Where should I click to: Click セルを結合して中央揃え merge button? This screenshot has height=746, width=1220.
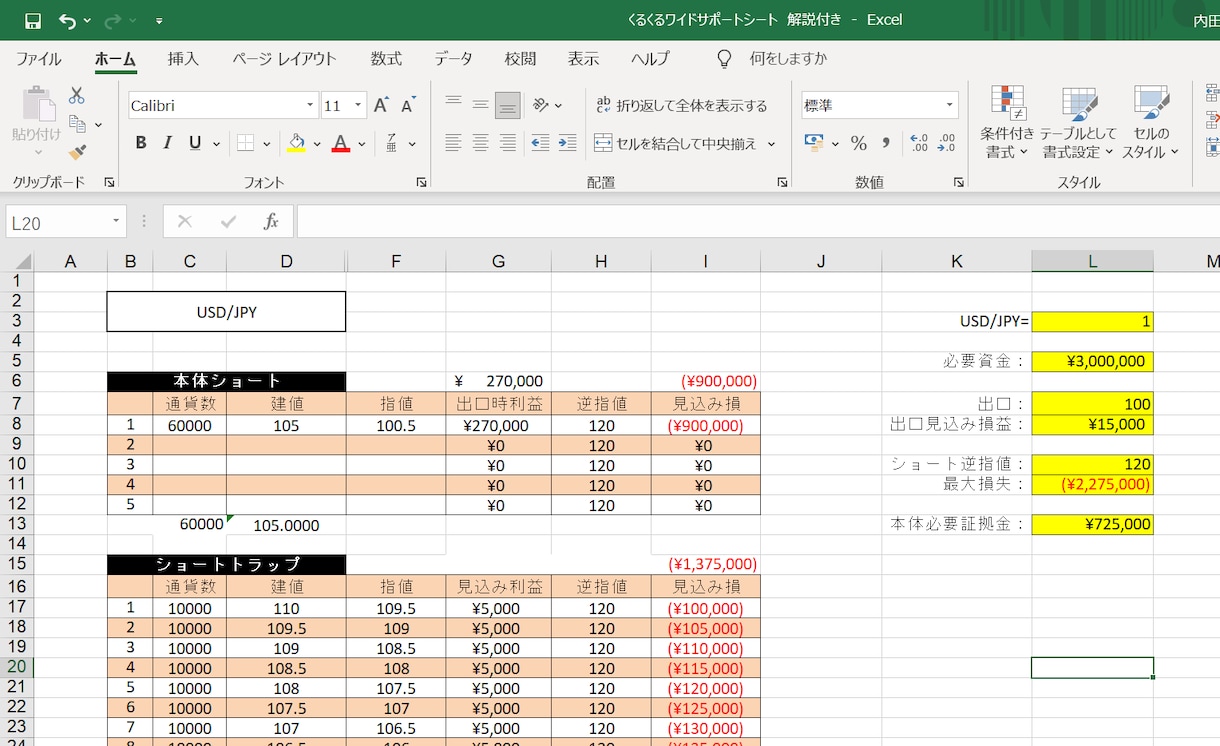(676, 143)
